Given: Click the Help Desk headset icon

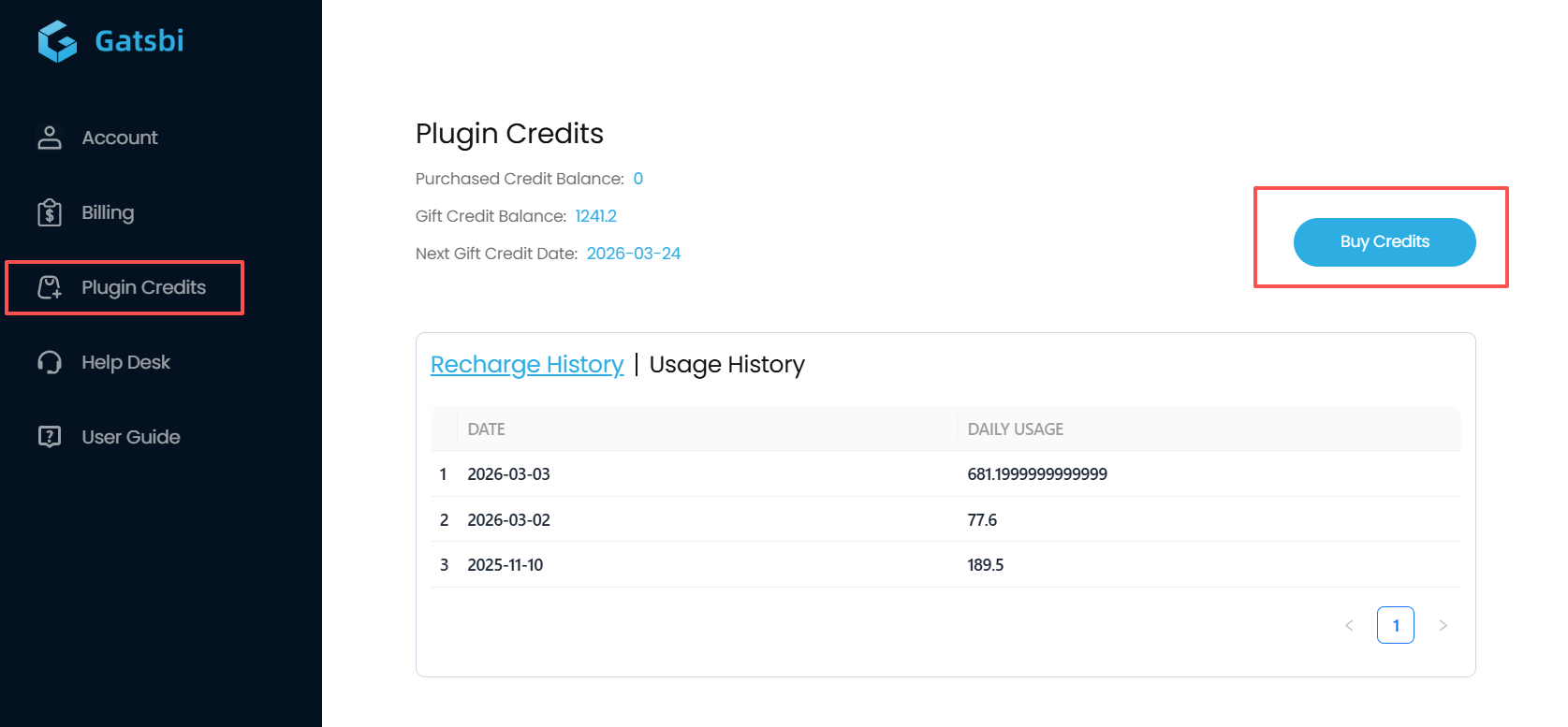Looking at the screenshot, I should tap(49, 362).
